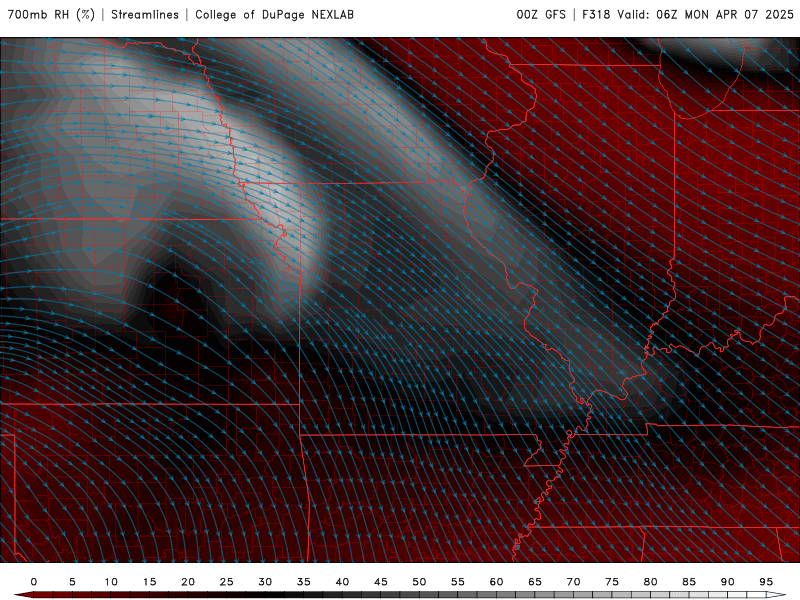The image size is (800, 600).
Task: Click the "F318" forecast hour text
Action: coord(596,14)
